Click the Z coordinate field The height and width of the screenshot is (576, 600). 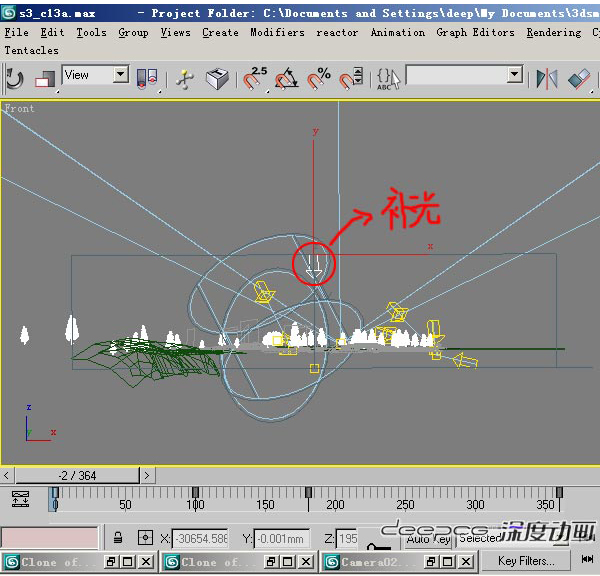click(347, 538)
